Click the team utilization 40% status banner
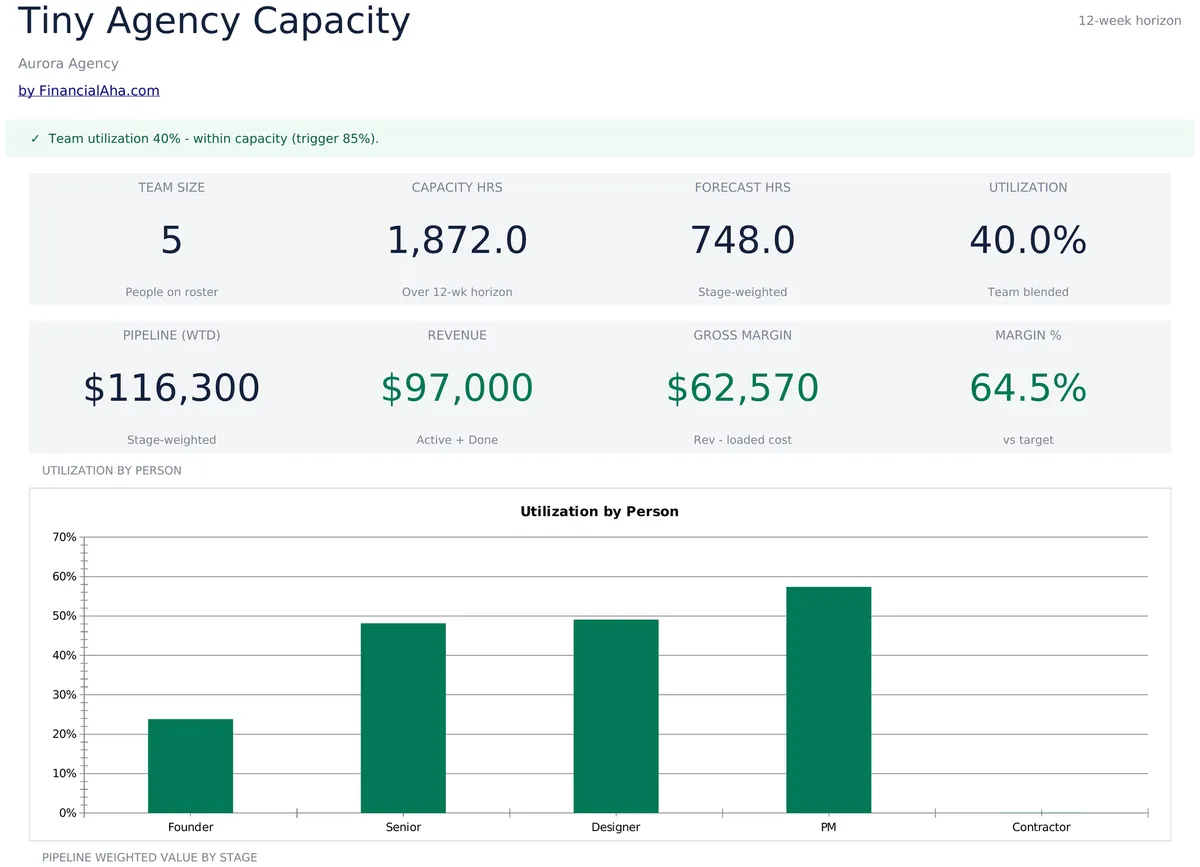Viewport: 1200px width, 867px height. point(600,138)
